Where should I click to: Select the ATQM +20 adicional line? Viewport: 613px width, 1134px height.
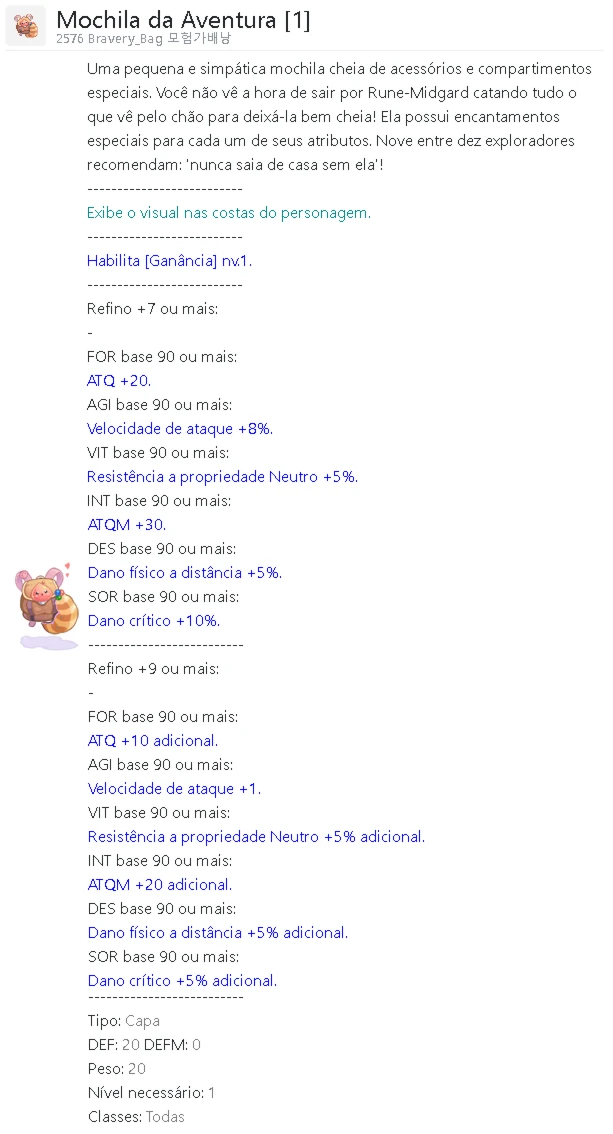click(160, 884)
